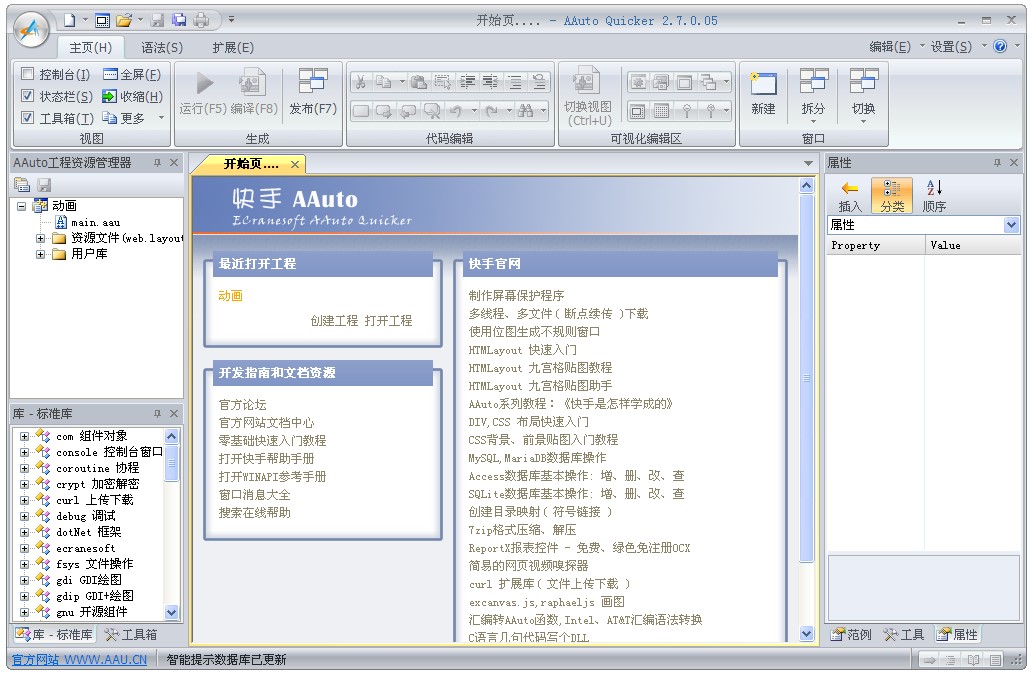This screenshot has height=673, width=1031.
Task: Click the 插入 insert arrow in 属性 panel
Action: point(850,196)
